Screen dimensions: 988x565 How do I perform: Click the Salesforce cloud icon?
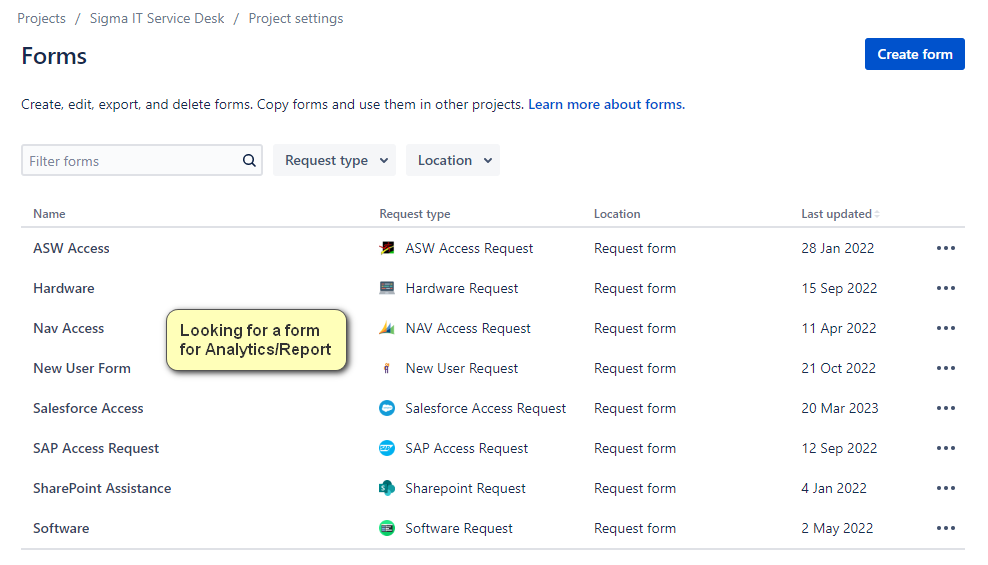coord(387,408)
